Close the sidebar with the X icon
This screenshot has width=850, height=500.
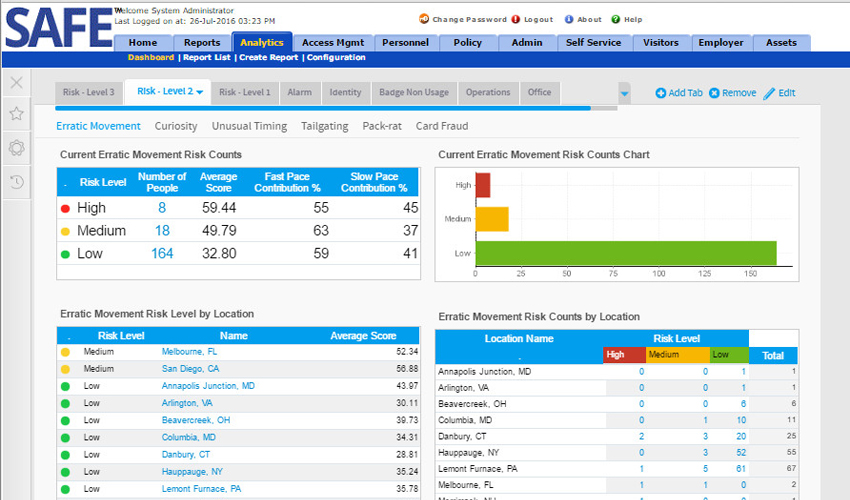16,82
